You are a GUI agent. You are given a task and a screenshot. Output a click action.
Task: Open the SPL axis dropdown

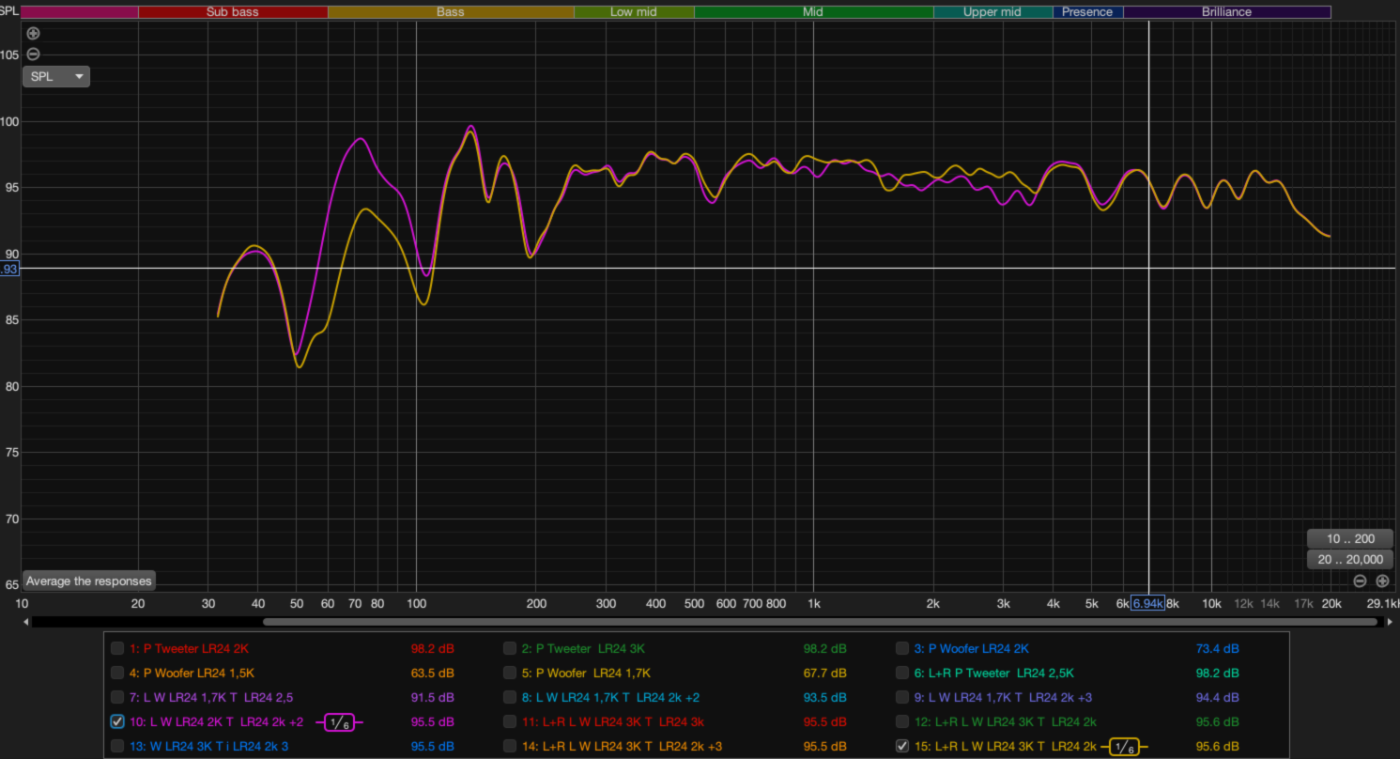pos(56,76)
